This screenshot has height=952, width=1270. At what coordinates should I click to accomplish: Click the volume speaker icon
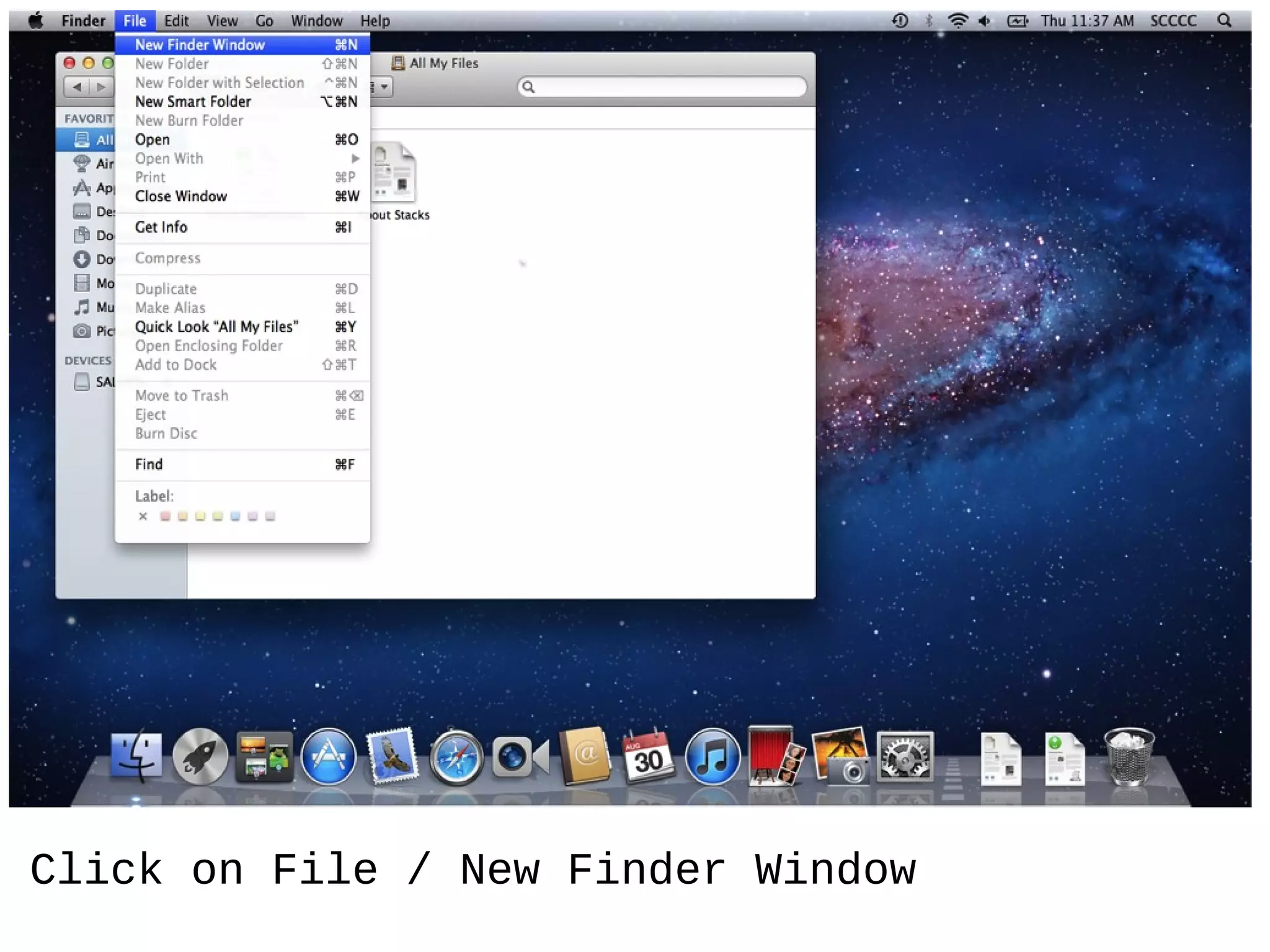click(x=985, y=21)
